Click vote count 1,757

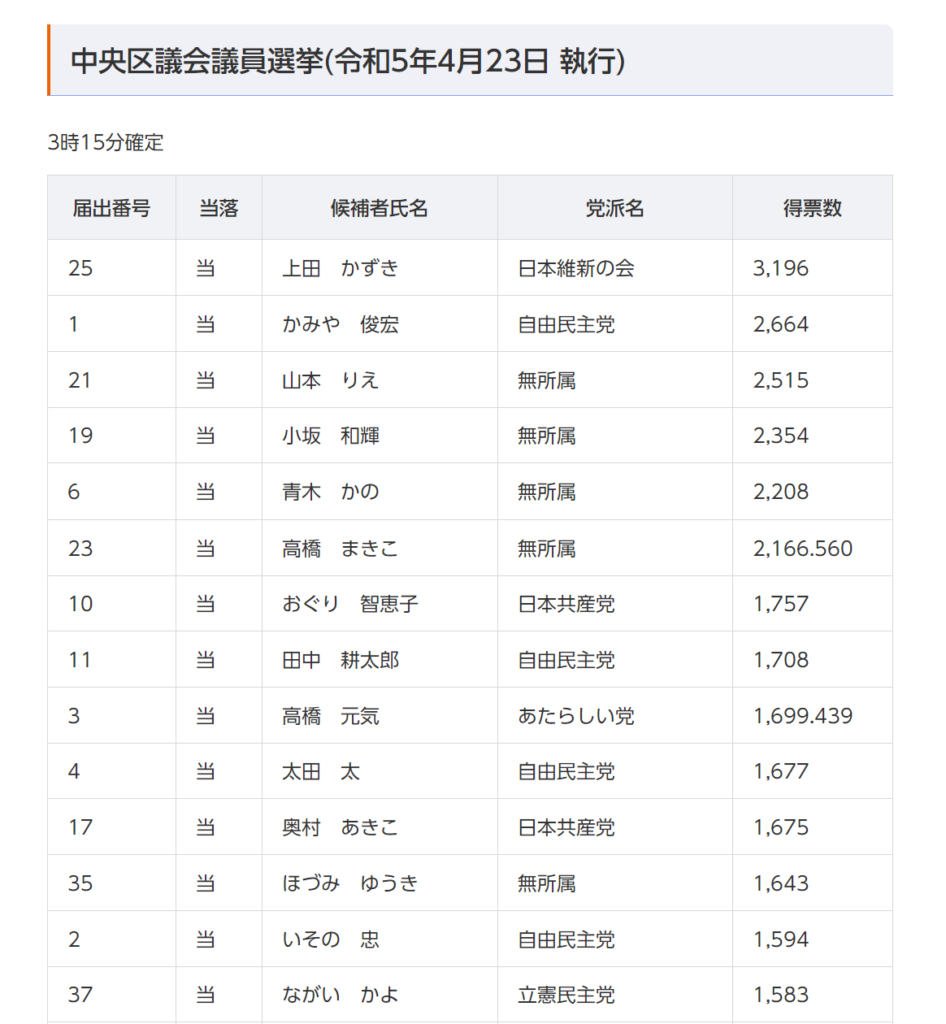tap(781, 604)
